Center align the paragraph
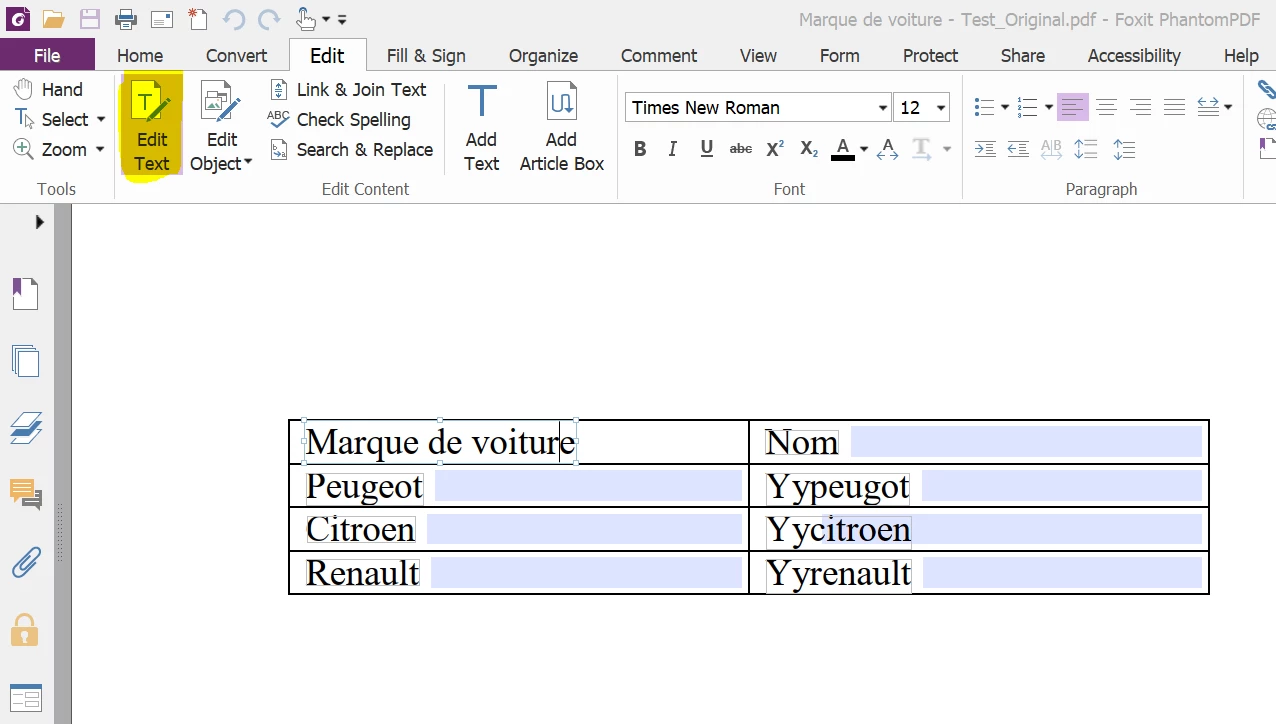 click(x=1106, y=107)
